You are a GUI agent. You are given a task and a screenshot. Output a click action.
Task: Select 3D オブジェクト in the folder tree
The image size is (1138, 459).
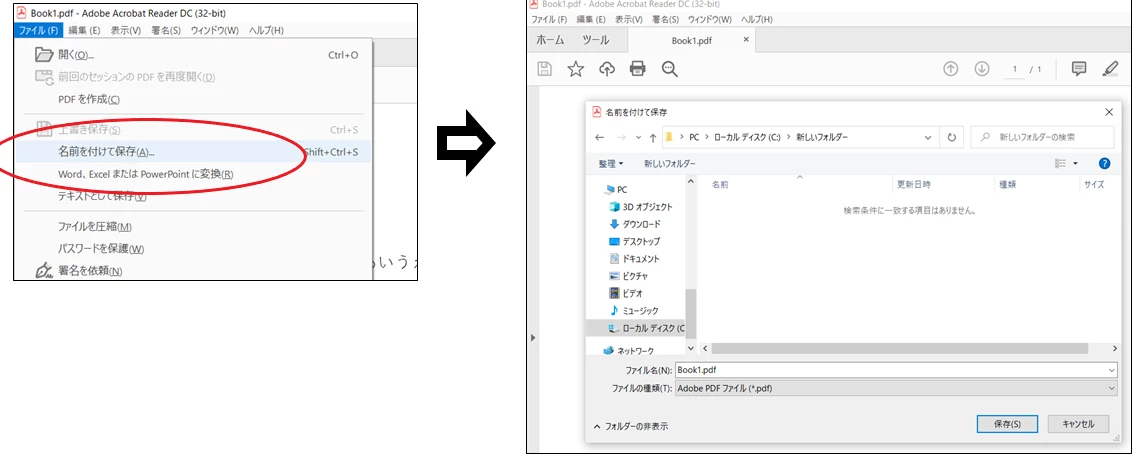(x=641, y=207)
